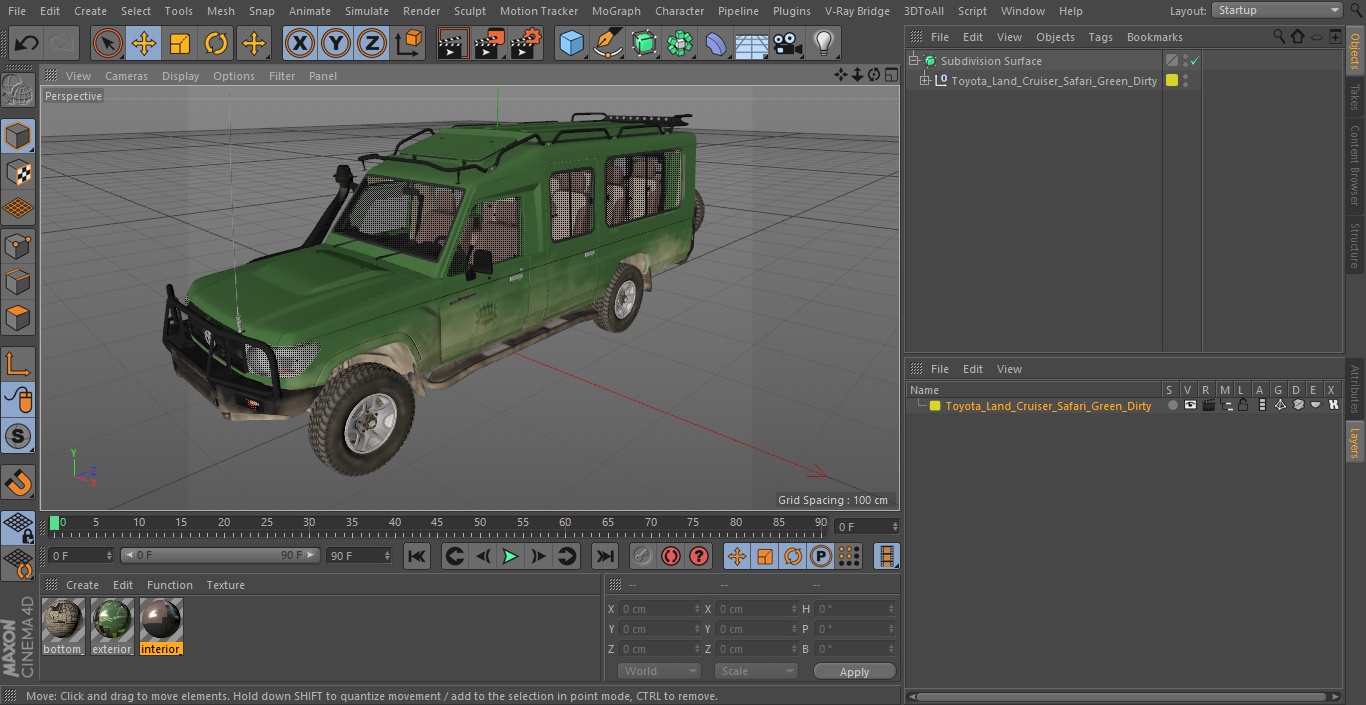
Task: Toggle render visibility for Toyota layer
Action: (x=1208, y=406)
